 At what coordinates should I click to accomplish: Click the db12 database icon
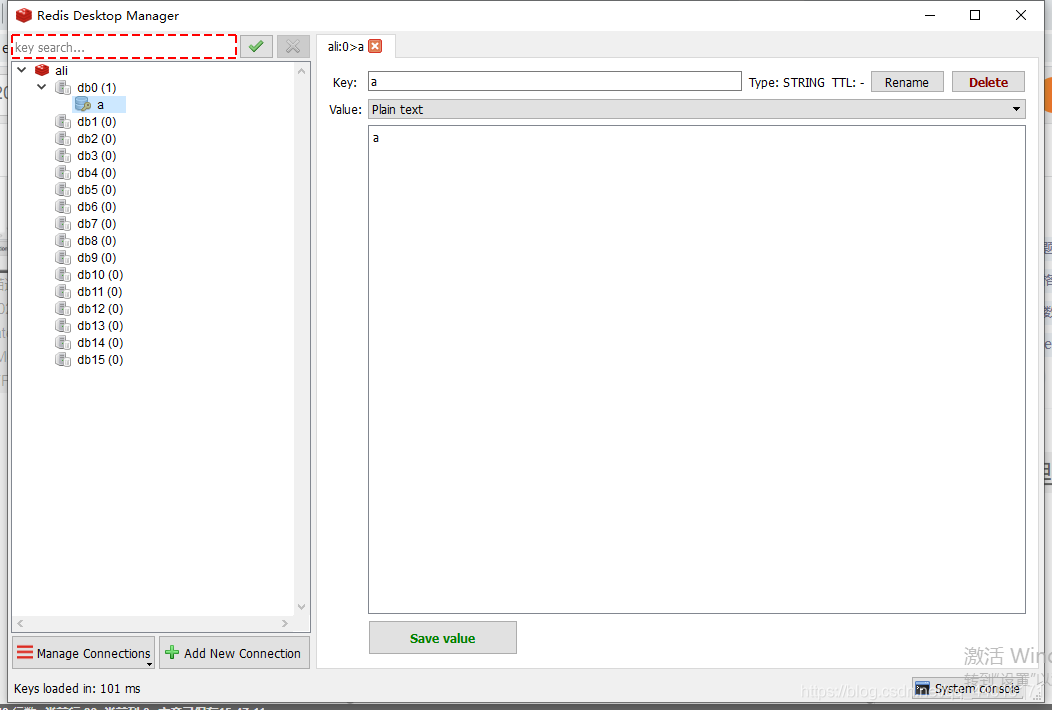pos(63,309)
